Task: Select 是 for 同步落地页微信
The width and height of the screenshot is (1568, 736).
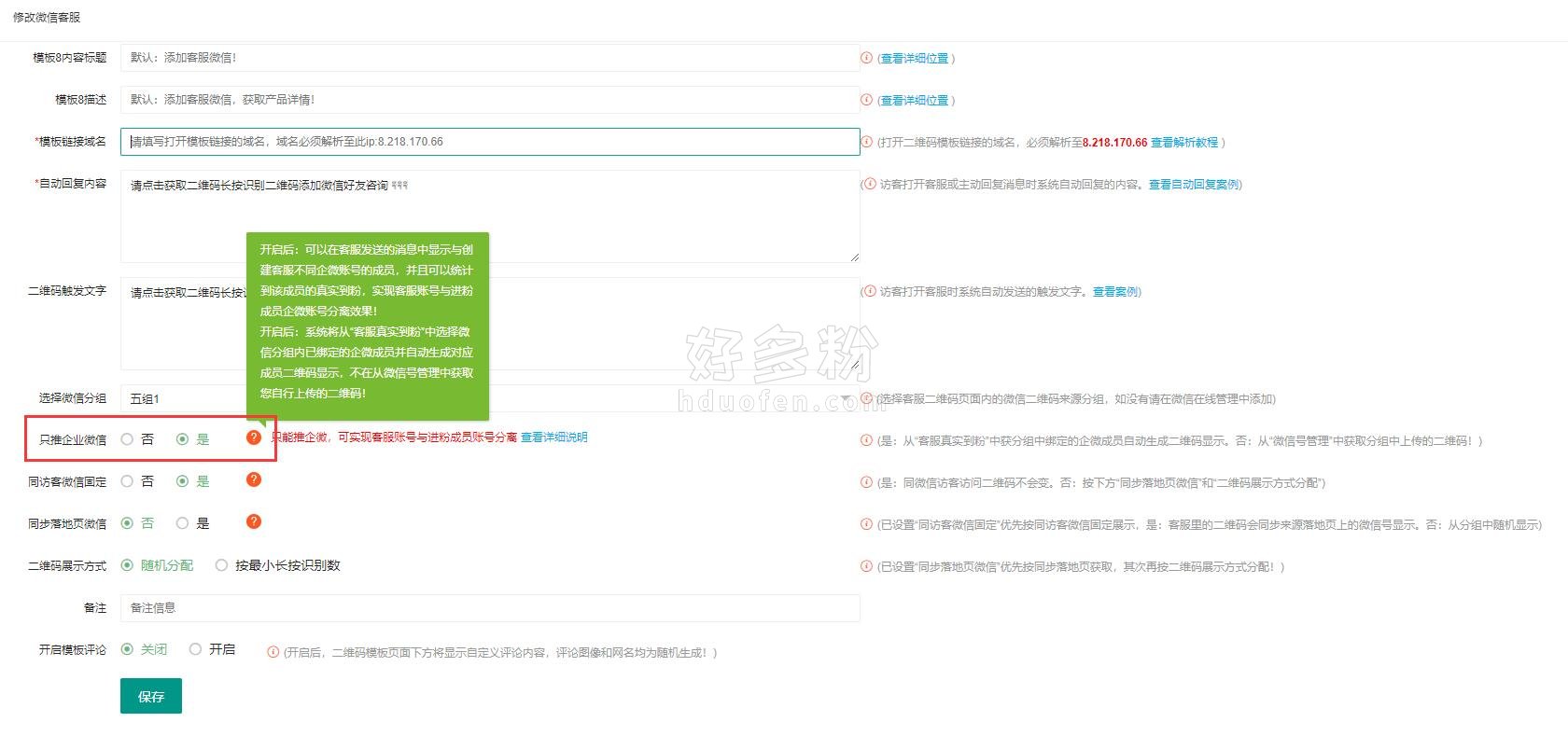Action: point(183,523)
